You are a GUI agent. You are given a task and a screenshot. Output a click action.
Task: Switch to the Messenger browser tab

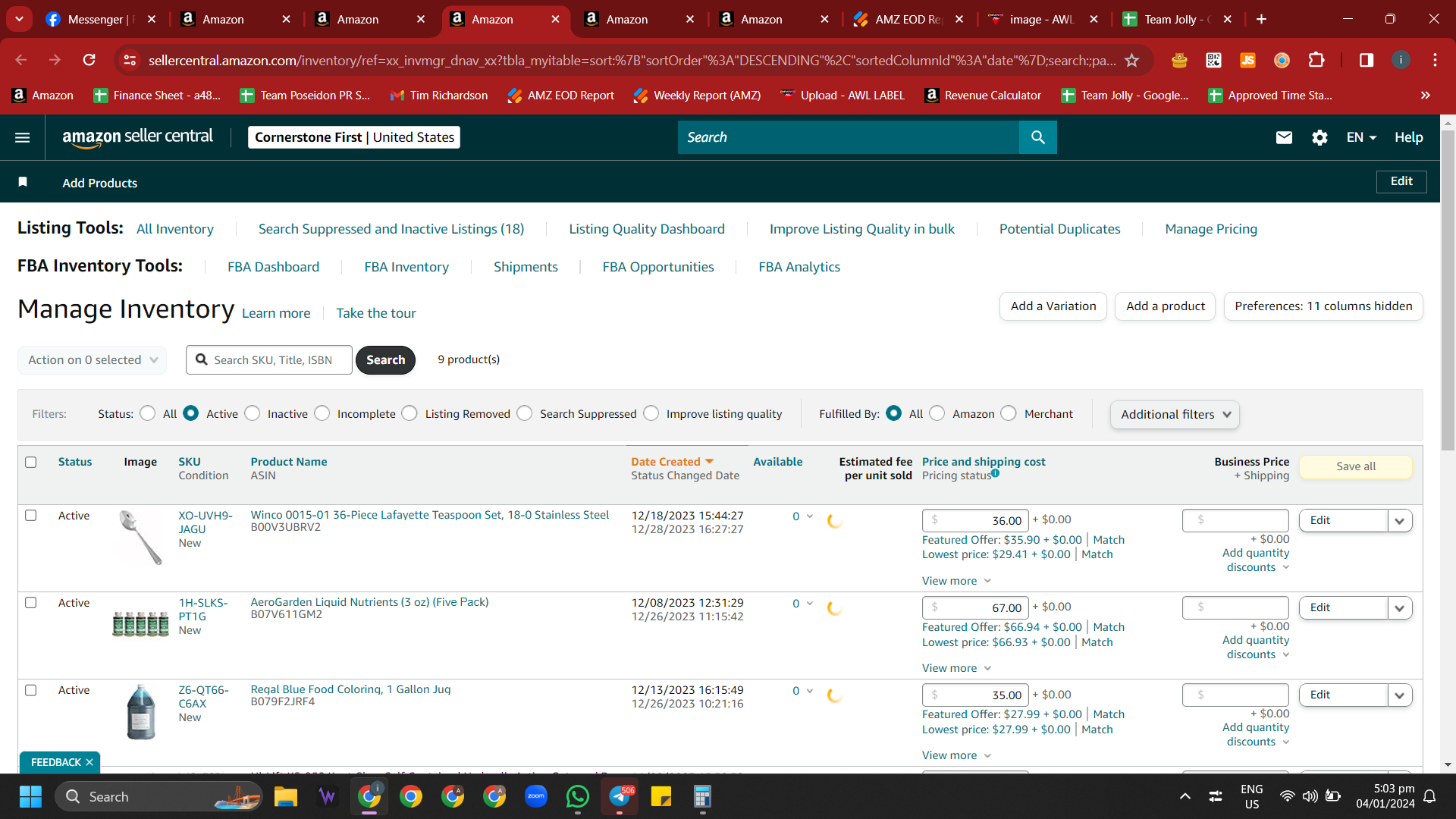[100, 19]
